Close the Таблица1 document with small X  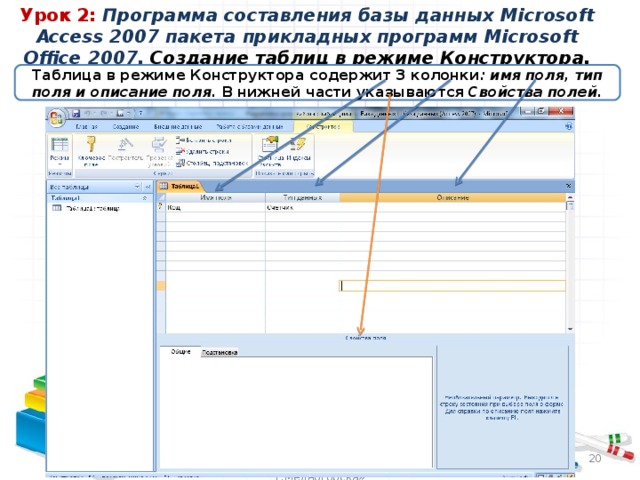(569, 186)
